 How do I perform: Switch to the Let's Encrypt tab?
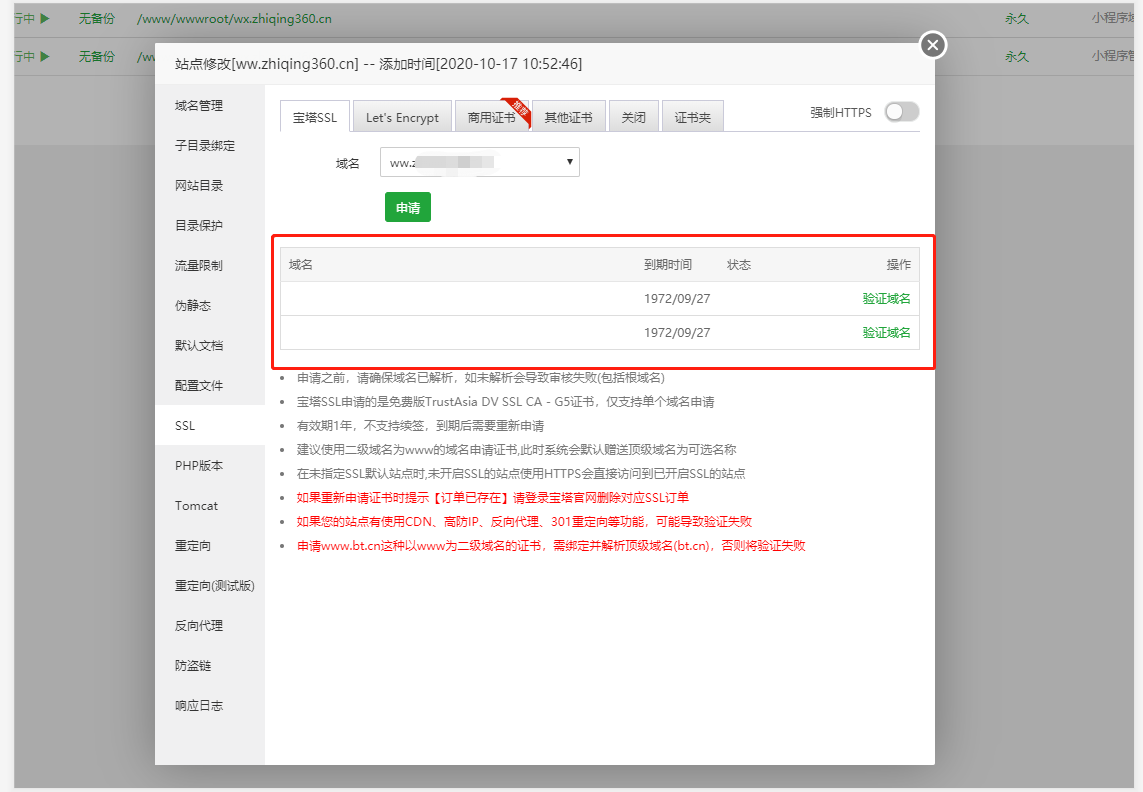402,117
